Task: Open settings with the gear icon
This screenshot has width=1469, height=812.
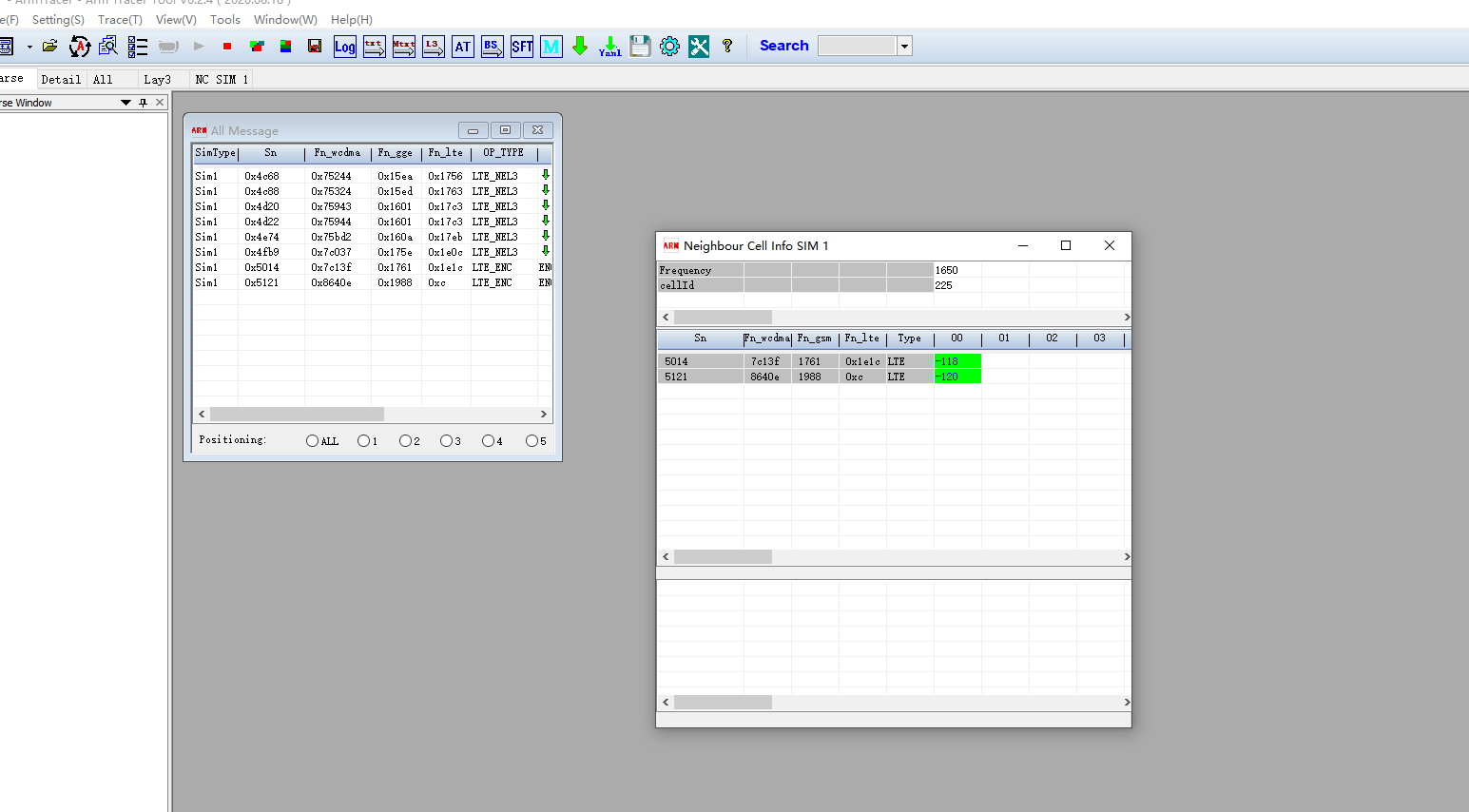Action: [x=669, y=47]
